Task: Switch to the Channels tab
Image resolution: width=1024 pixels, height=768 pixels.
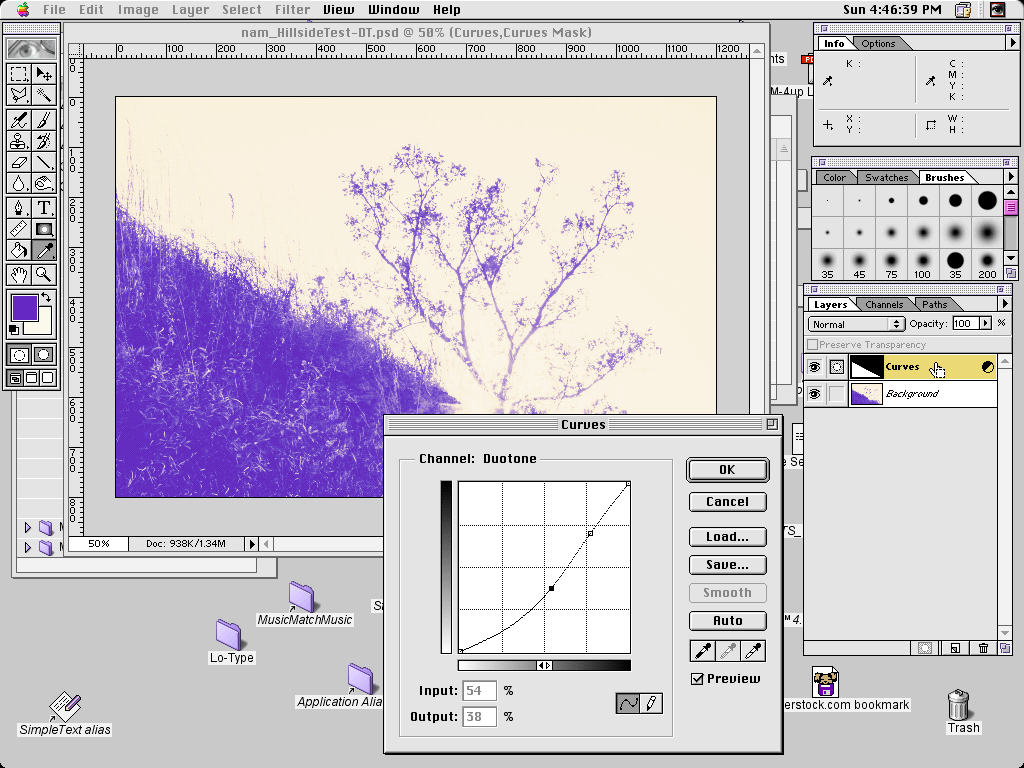Action: (x=884, y=305)
